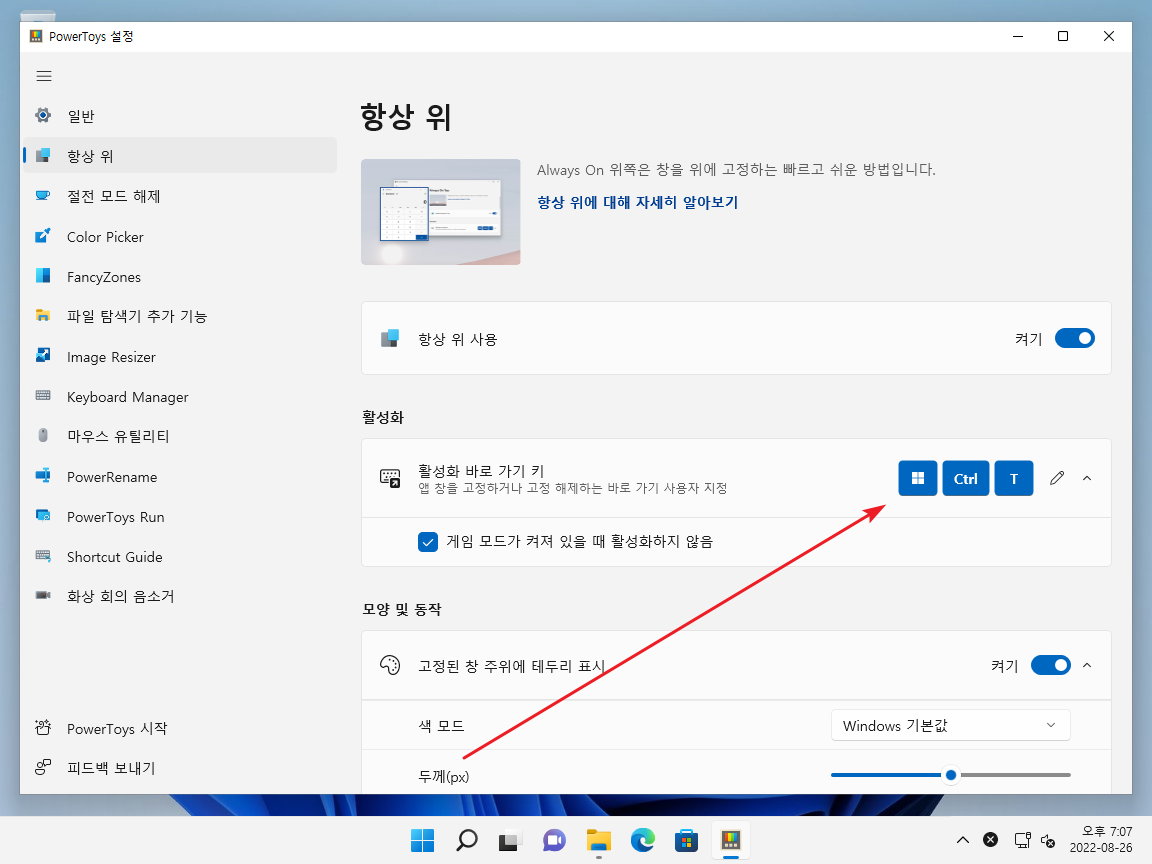Open PowerToys 시작 welcome page
1152x864 pixels.
coord(180,728)
